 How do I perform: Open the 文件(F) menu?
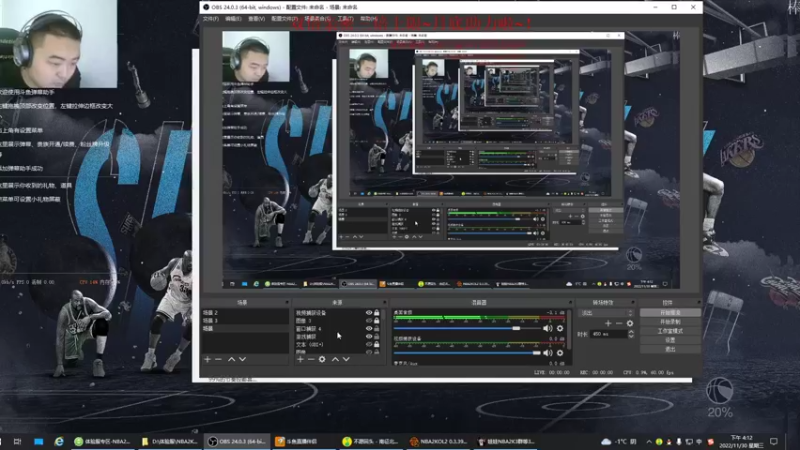(210, 19)
